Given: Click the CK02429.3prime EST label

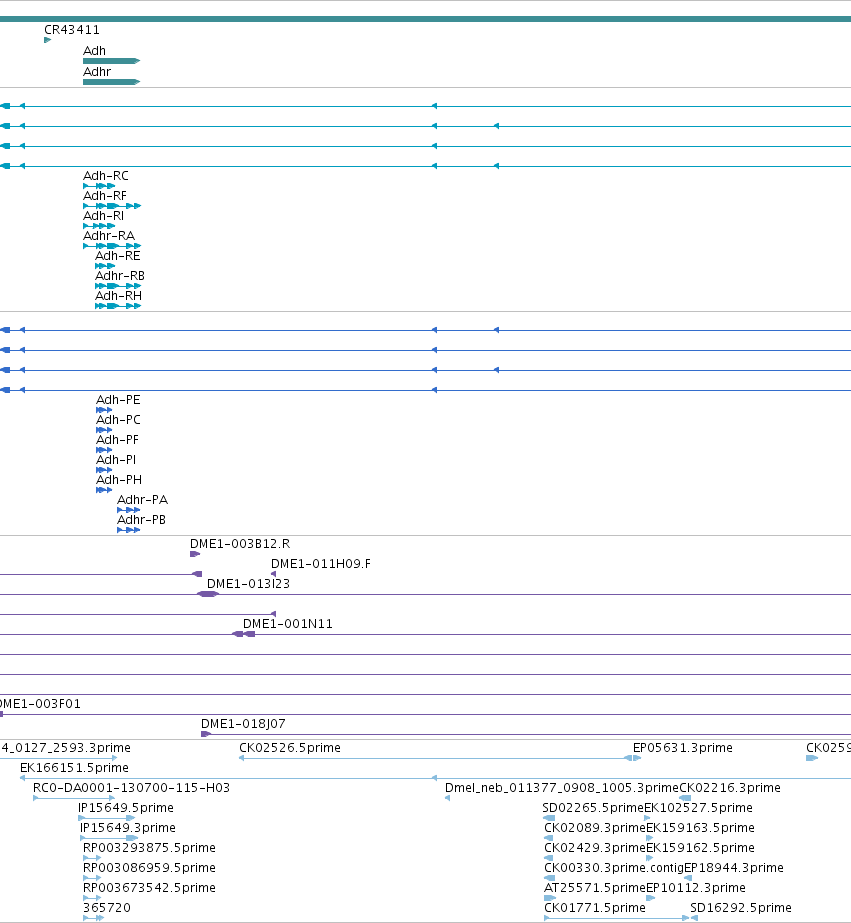Looking at the screenshot, I should coord(595,848).
